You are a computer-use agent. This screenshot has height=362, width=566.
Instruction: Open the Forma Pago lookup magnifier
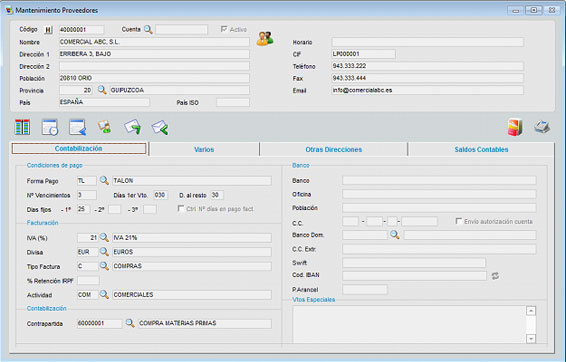pos(104,180)
